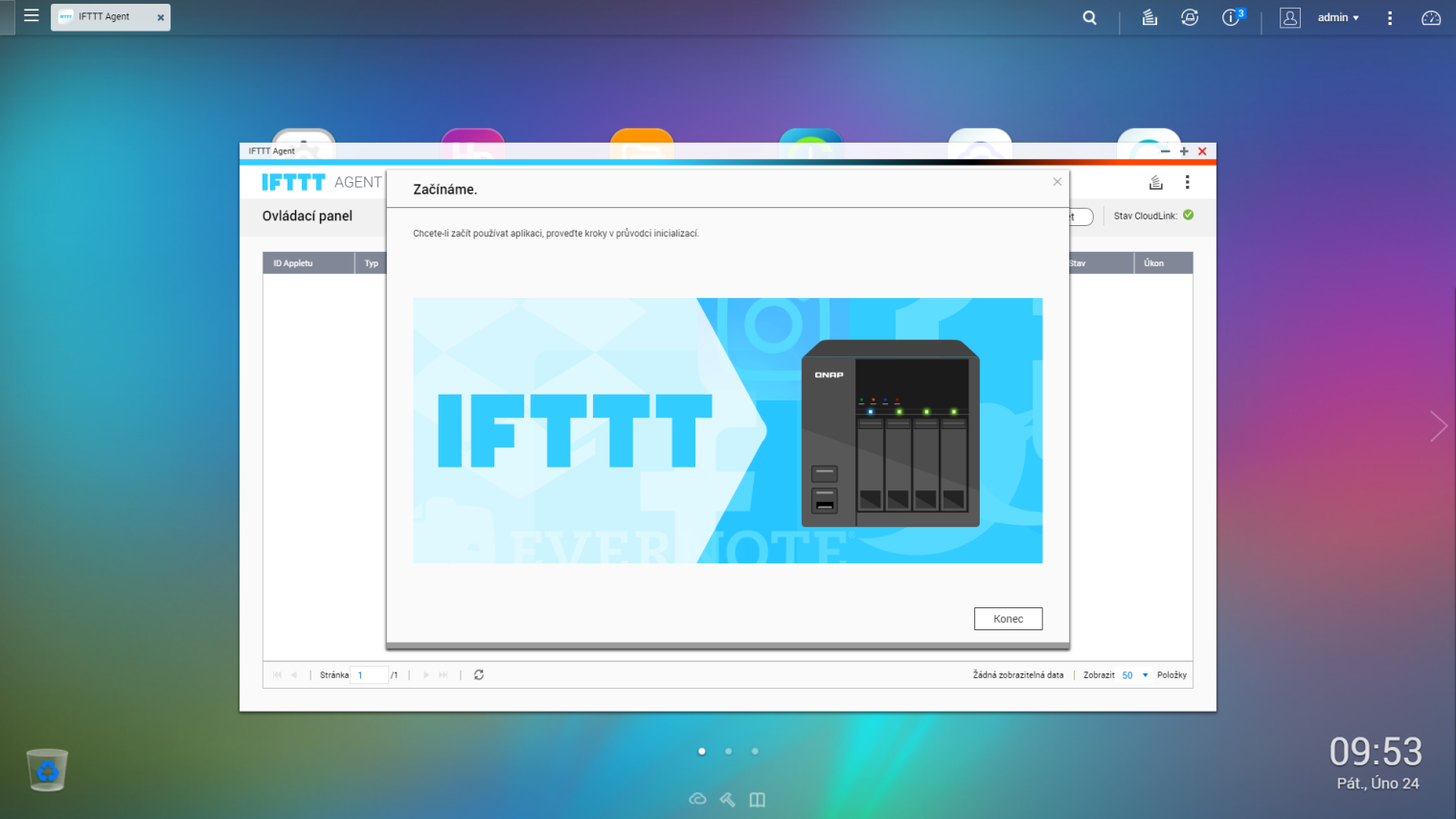Click the IFTTT AGENT logo
This screenshot has width=1456, height=819.
322,182
